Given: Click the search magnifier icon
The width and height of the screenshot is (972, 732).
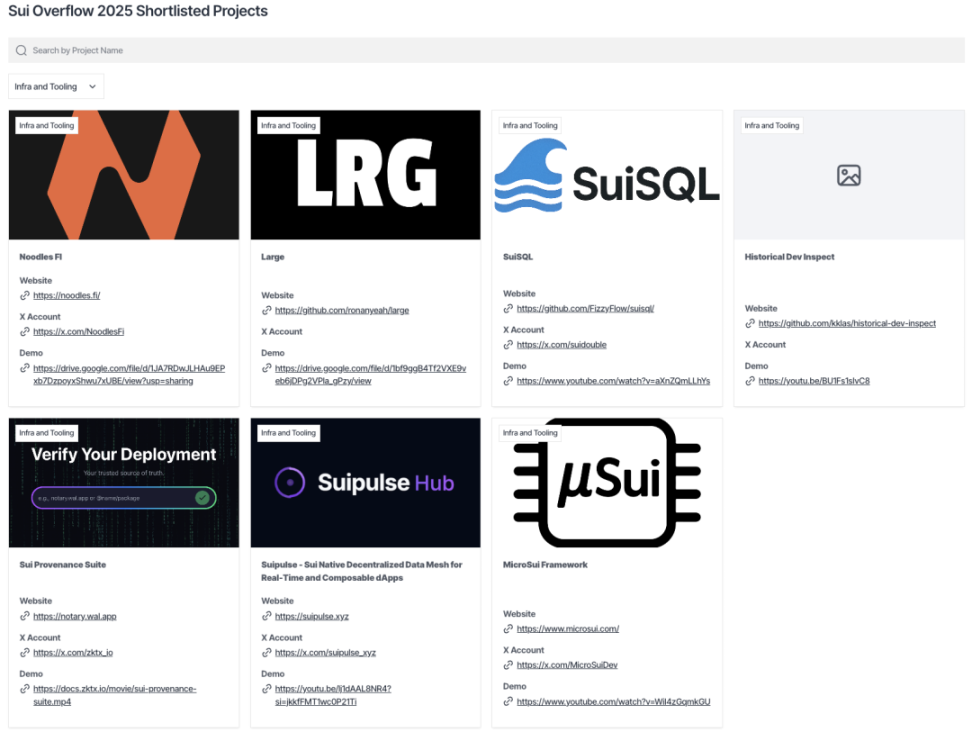Looking at the screenshot, I should point(21,50).
